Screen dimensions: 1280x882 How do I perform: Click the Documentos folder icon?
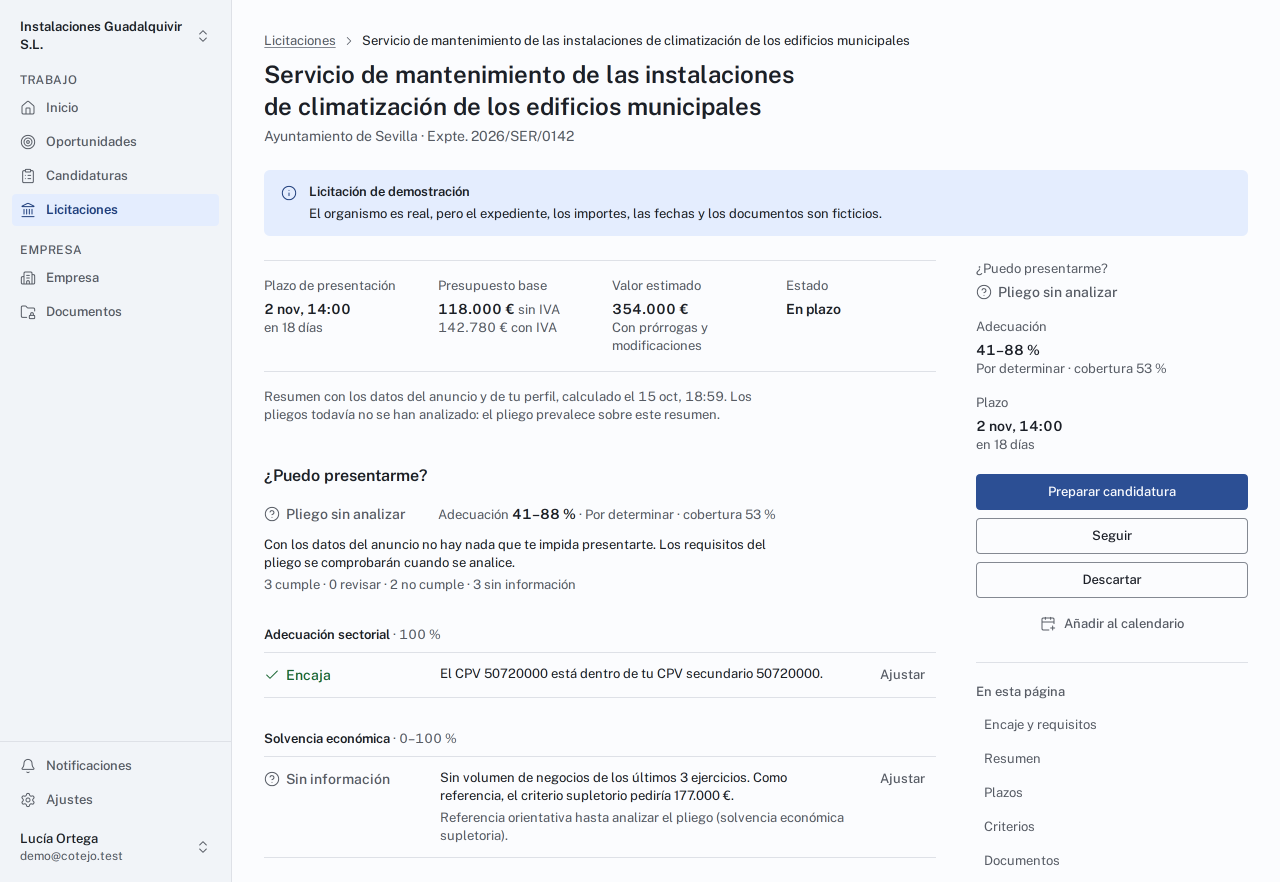pyautogui.click(x=28, y=312)
